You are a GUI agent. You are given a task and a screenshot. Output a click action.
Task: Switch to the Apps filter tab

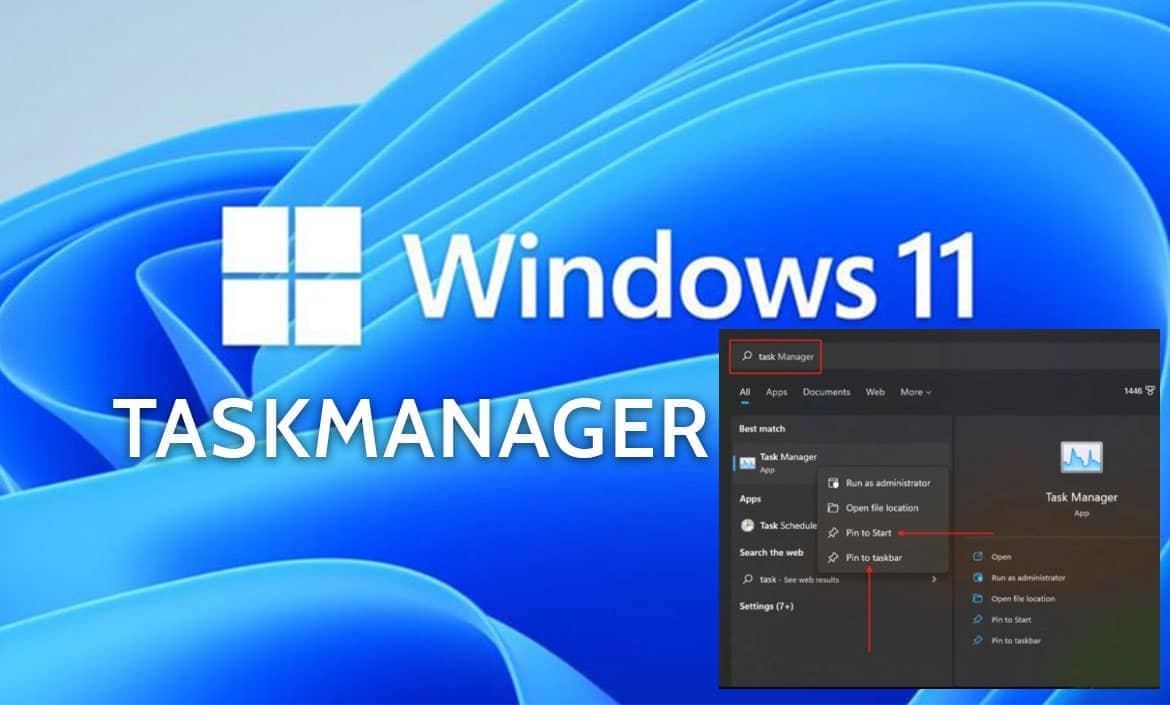pos(776,392)
